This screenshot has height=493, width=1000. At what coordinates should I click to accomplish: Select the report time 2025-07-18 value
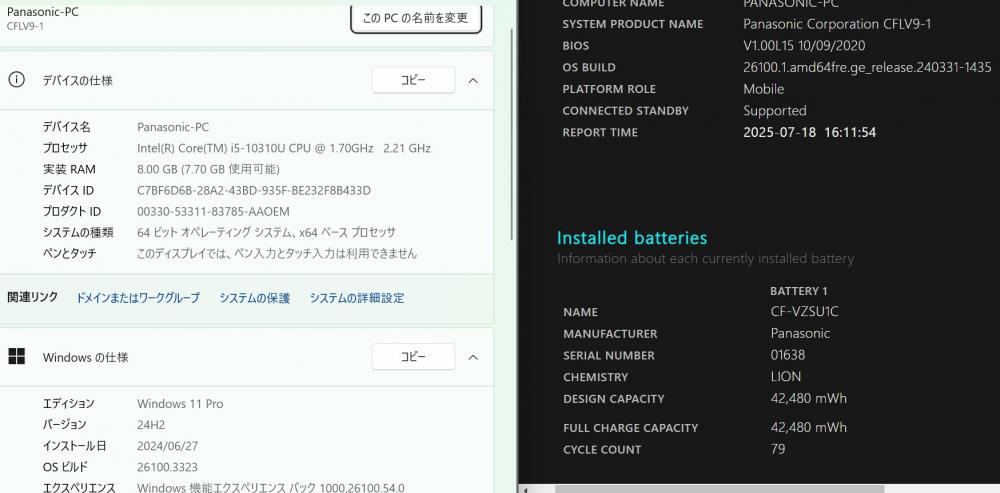(x=809, y=132)
